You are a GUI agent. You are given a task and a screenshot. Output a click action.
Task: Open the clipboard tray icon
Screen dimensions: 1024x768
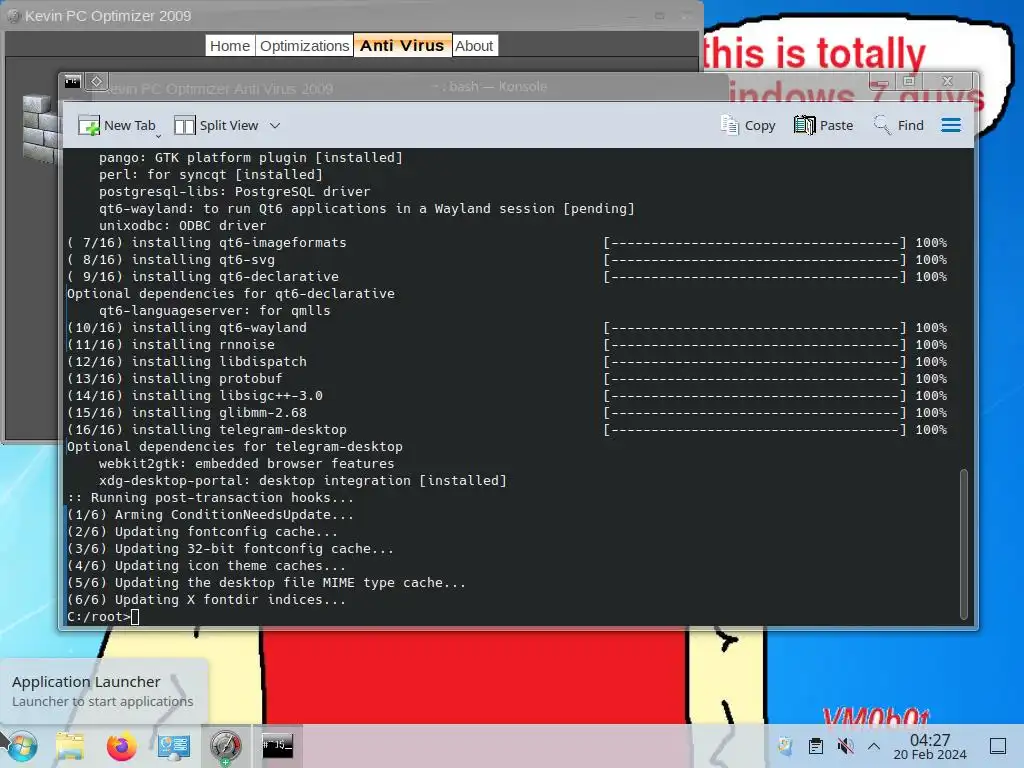[x=816, y=746]
